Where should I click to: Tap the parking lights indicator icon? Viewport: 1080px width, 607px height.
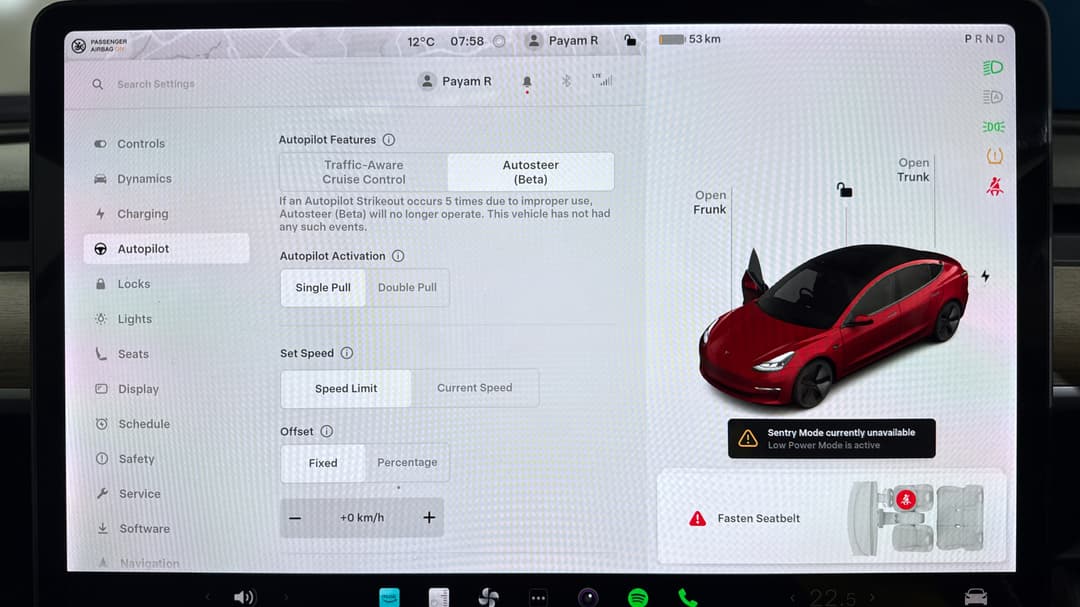coord(993,127)
